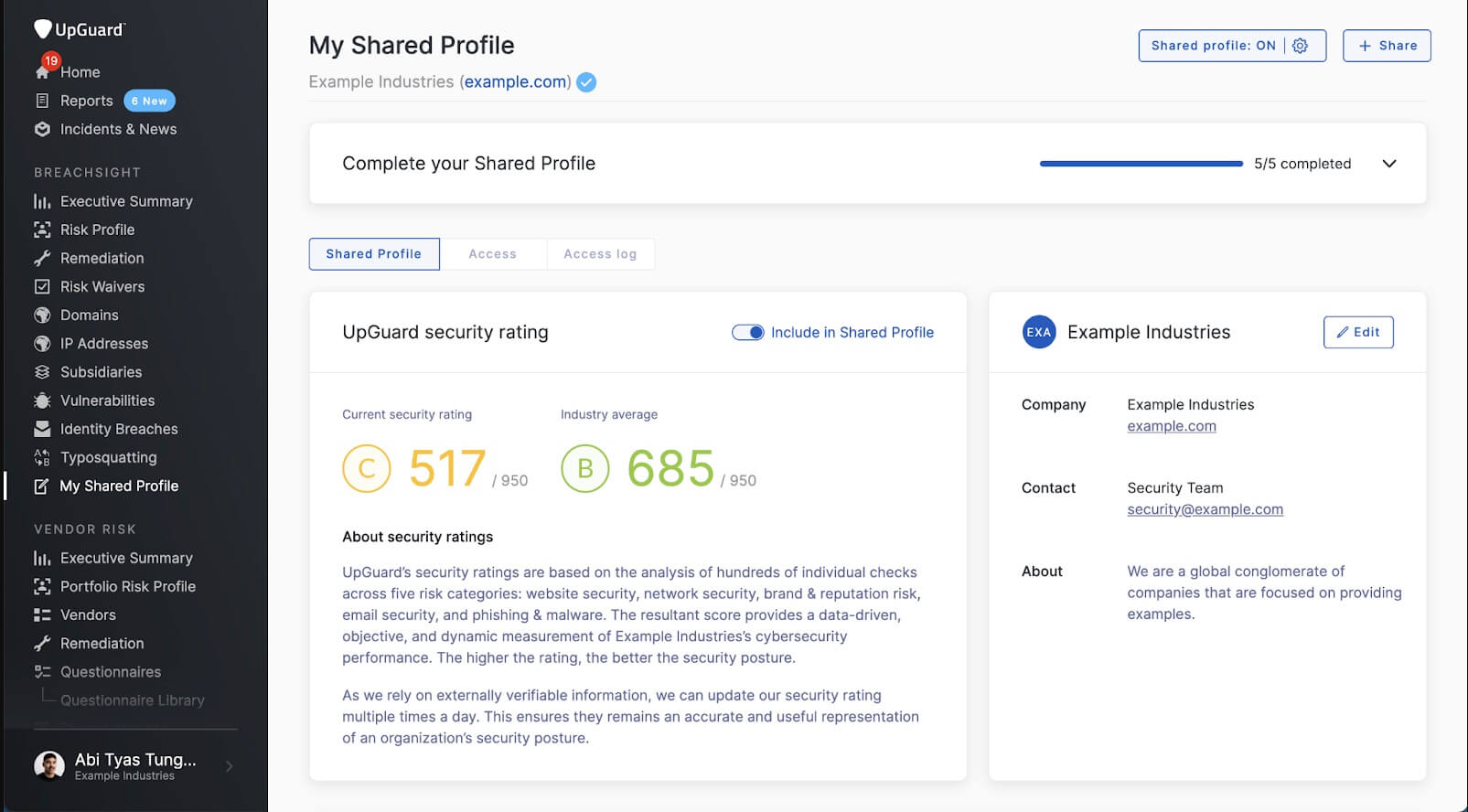1468x812 pixels.
Task: Open Portfolio Risk Profile page
Action: click(128, 586)
